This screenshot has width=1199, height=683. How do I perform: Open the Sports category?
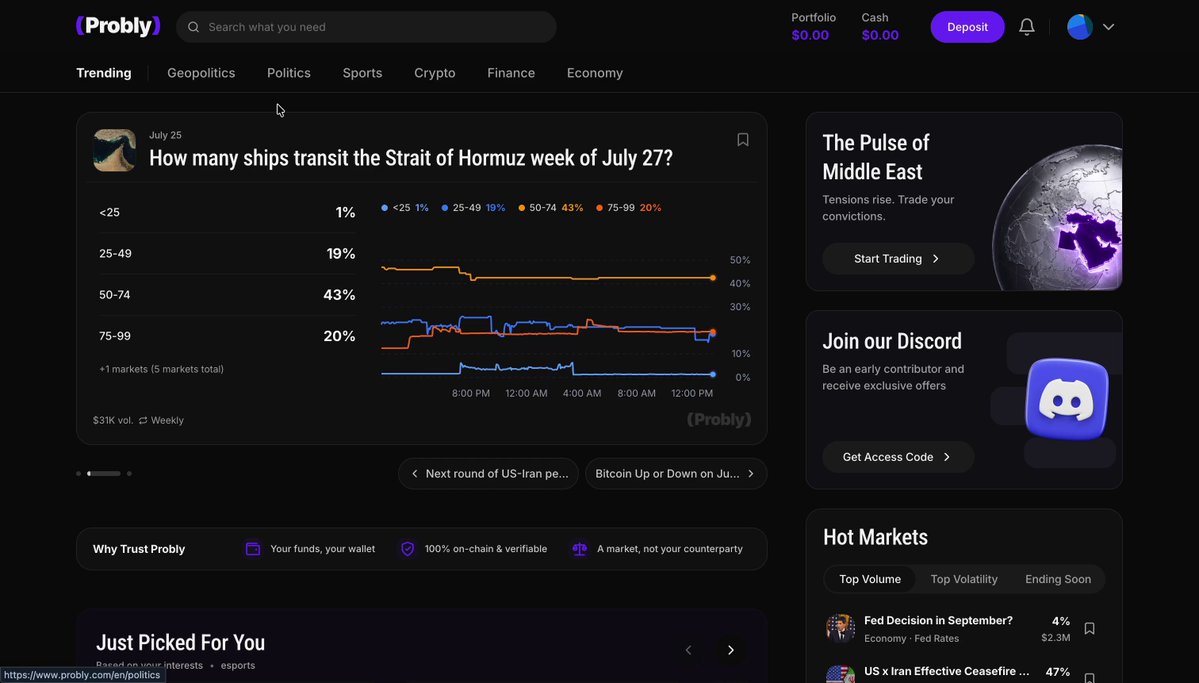pos(362,73)
